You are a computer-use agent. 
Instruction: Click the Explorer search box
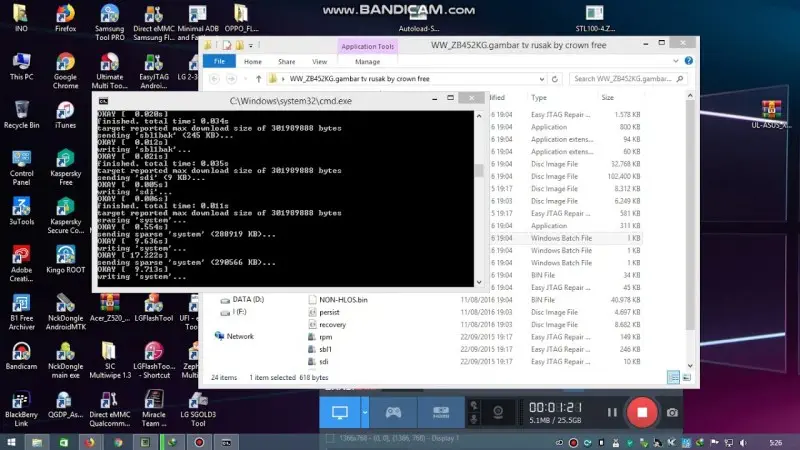pos(628,79)
